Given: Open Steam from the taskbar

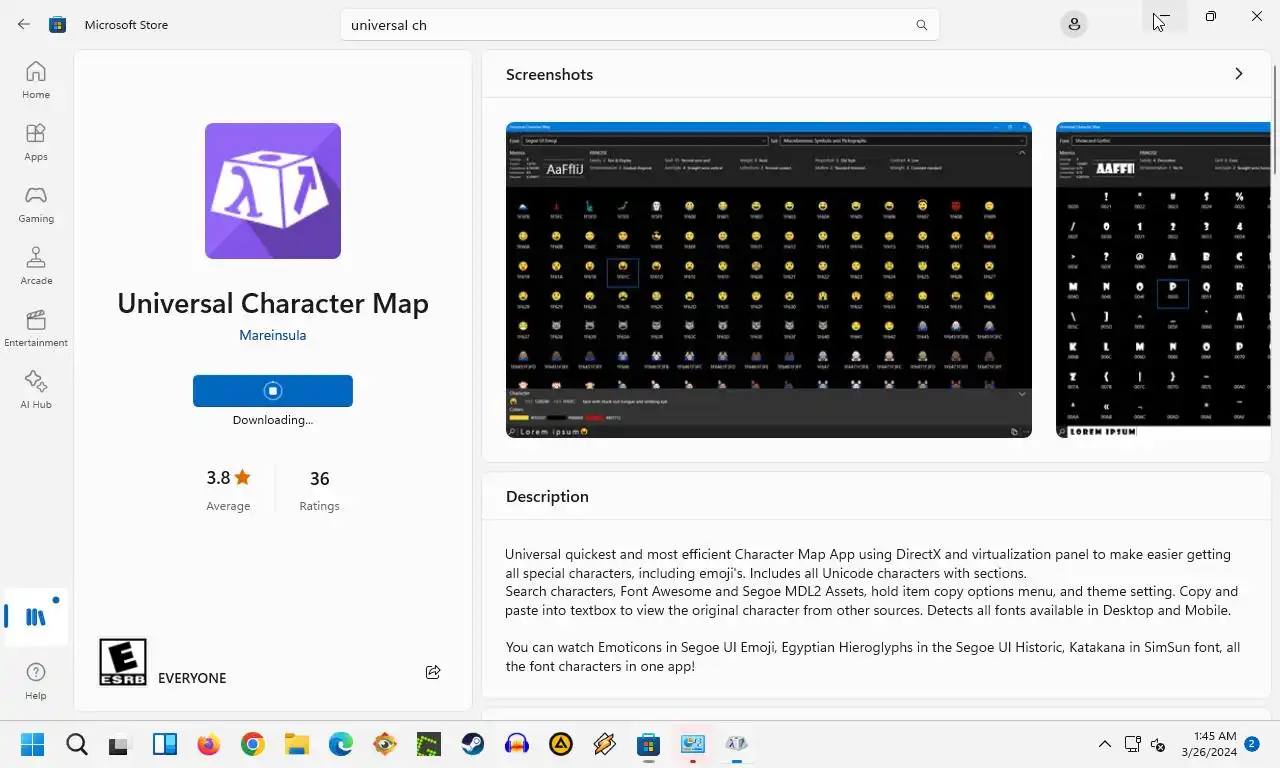Looking at the screenshot, I should [472, 744].
